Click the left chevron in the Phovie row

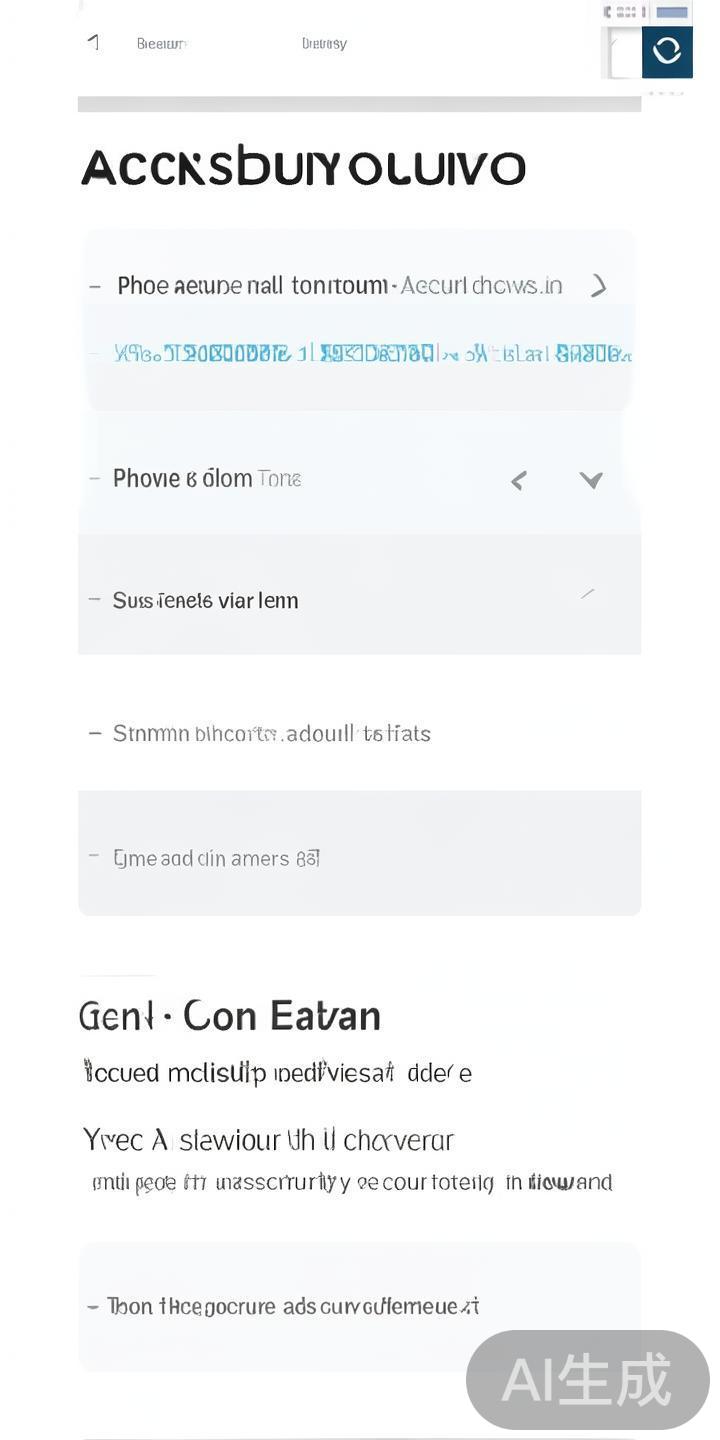[518, 481]
